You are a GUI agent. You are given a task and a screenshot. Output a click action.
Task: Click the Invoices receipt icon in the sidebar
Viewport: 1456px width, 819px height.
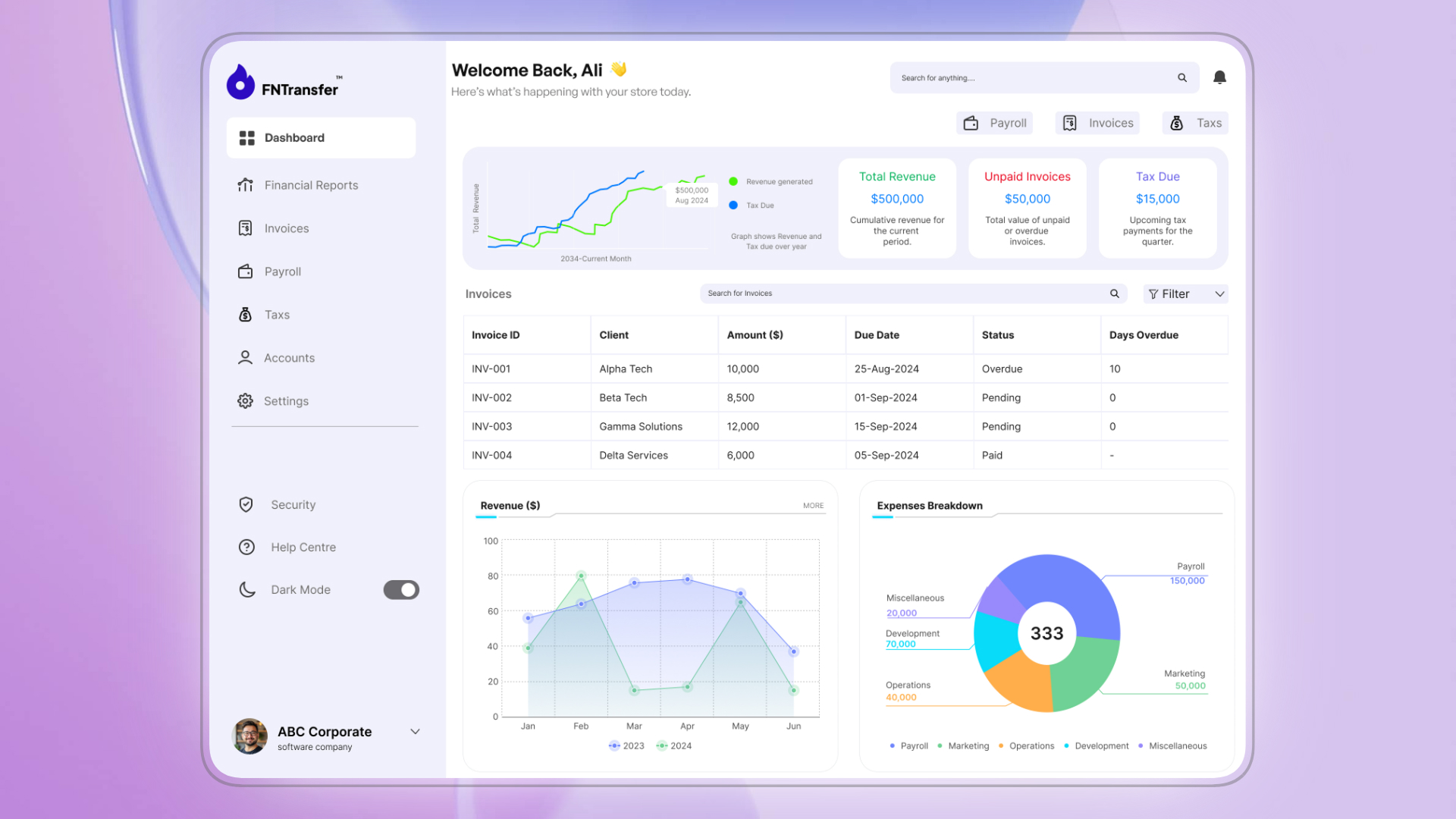coord(245,228)
